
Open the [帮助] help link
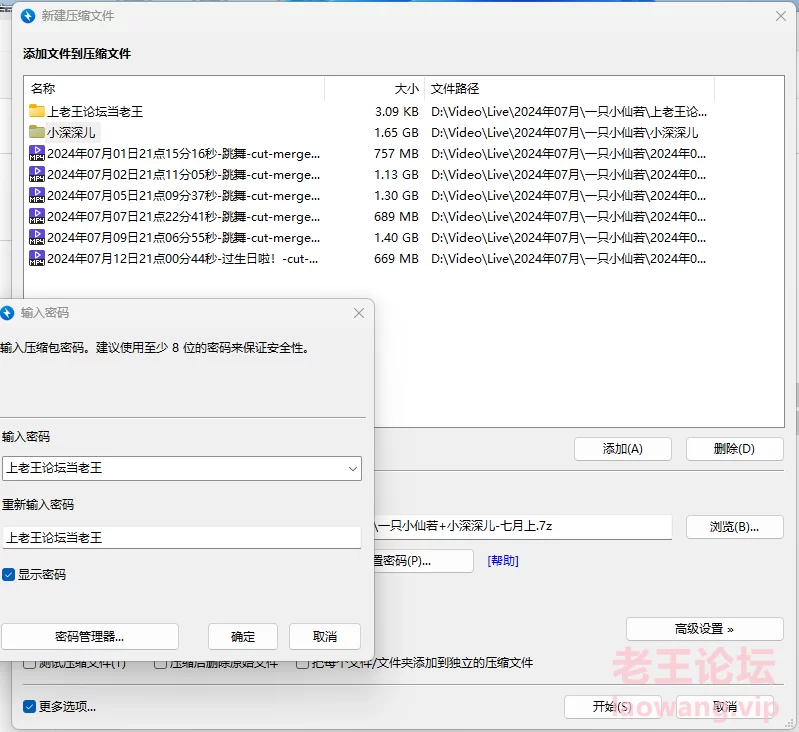click(x=502, y=561)
